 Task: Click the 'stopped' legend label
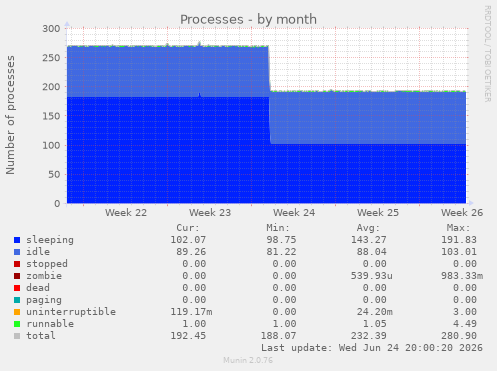[47, 264]
